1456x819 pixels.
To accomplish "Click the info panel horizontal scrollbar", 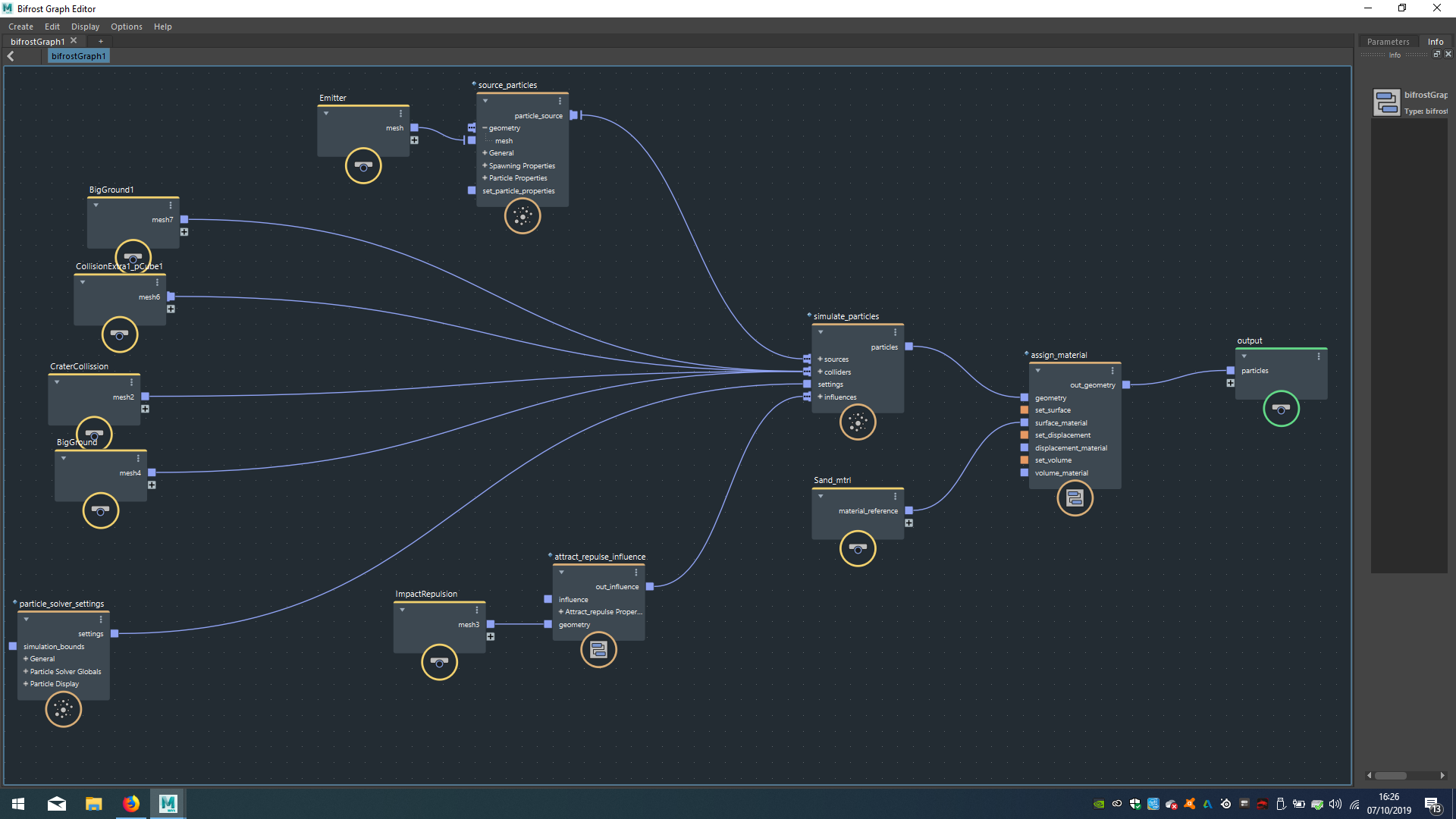I will pos(1390,776).
